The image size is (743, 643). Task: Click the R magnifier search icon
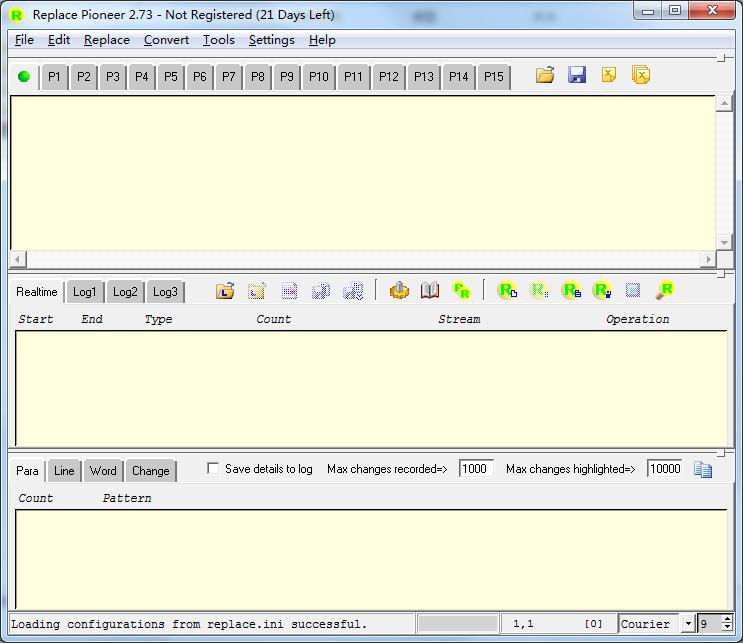tap(664, 290)
